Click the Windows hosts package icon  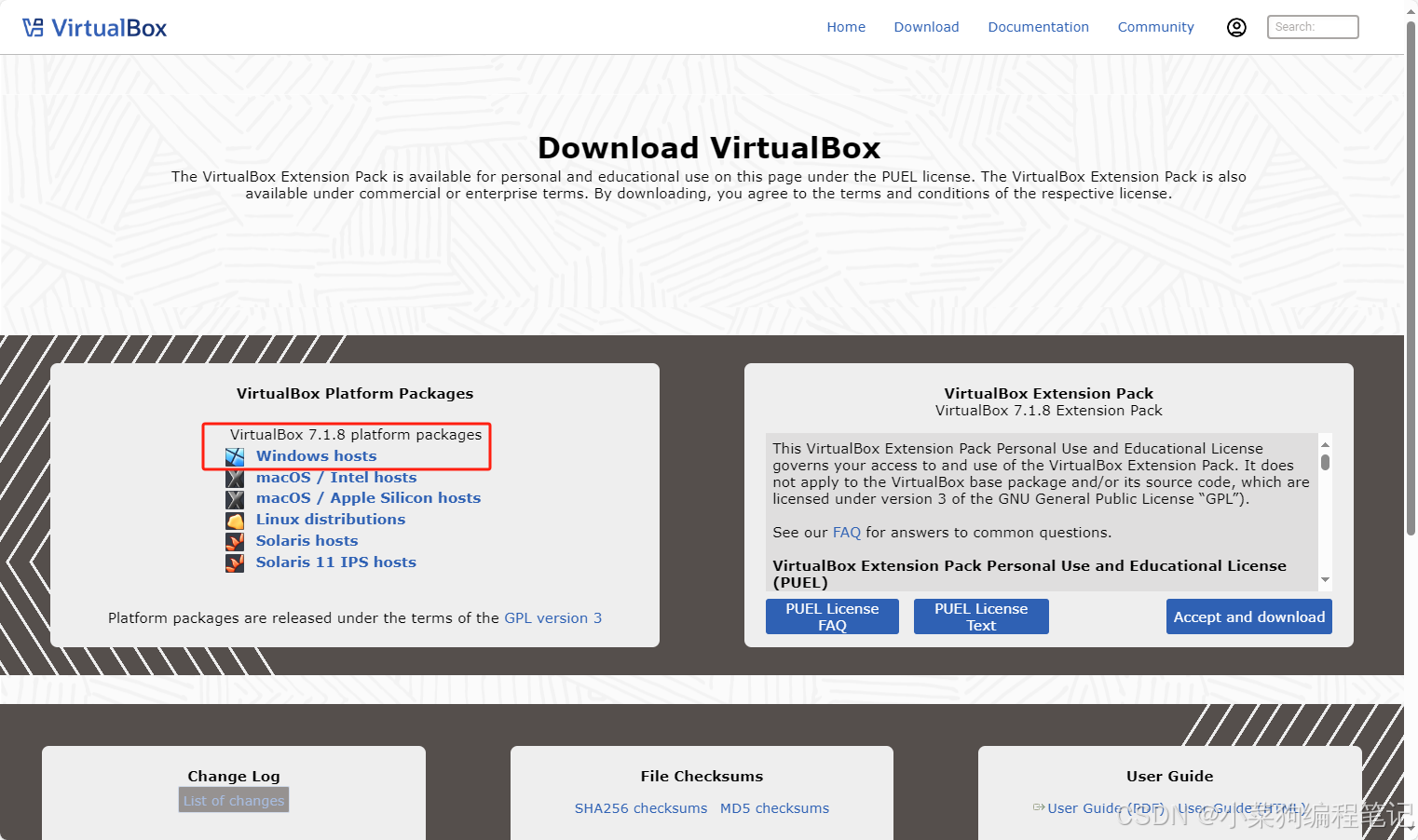(235, 456)
